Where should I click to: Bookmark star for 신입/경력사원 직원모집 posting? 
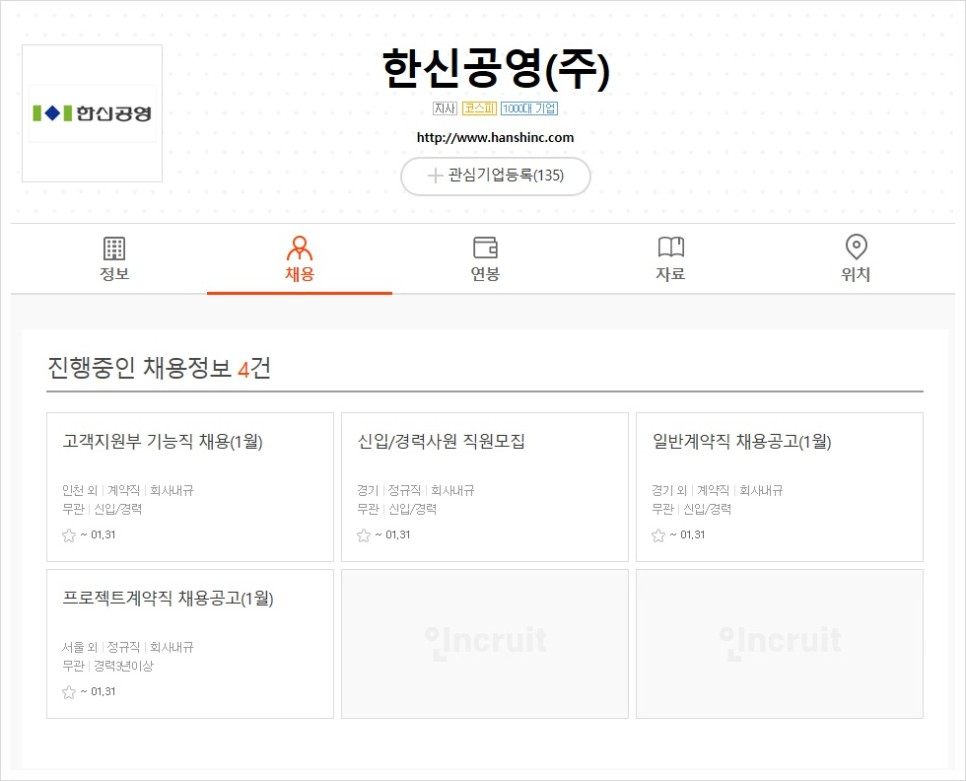[x=363, y=535]
